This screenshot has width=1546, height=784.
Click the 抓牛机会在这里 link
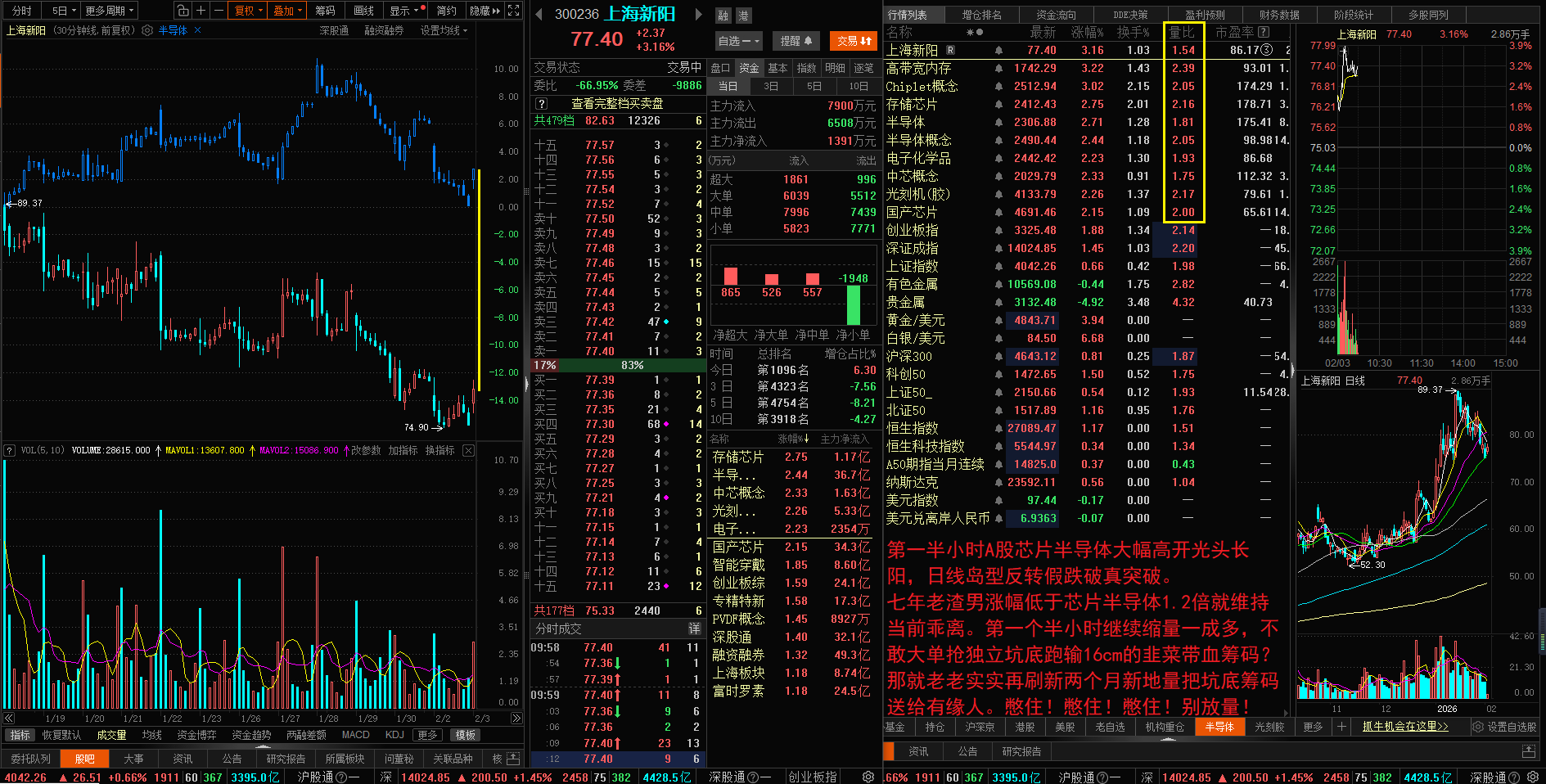1405,727
